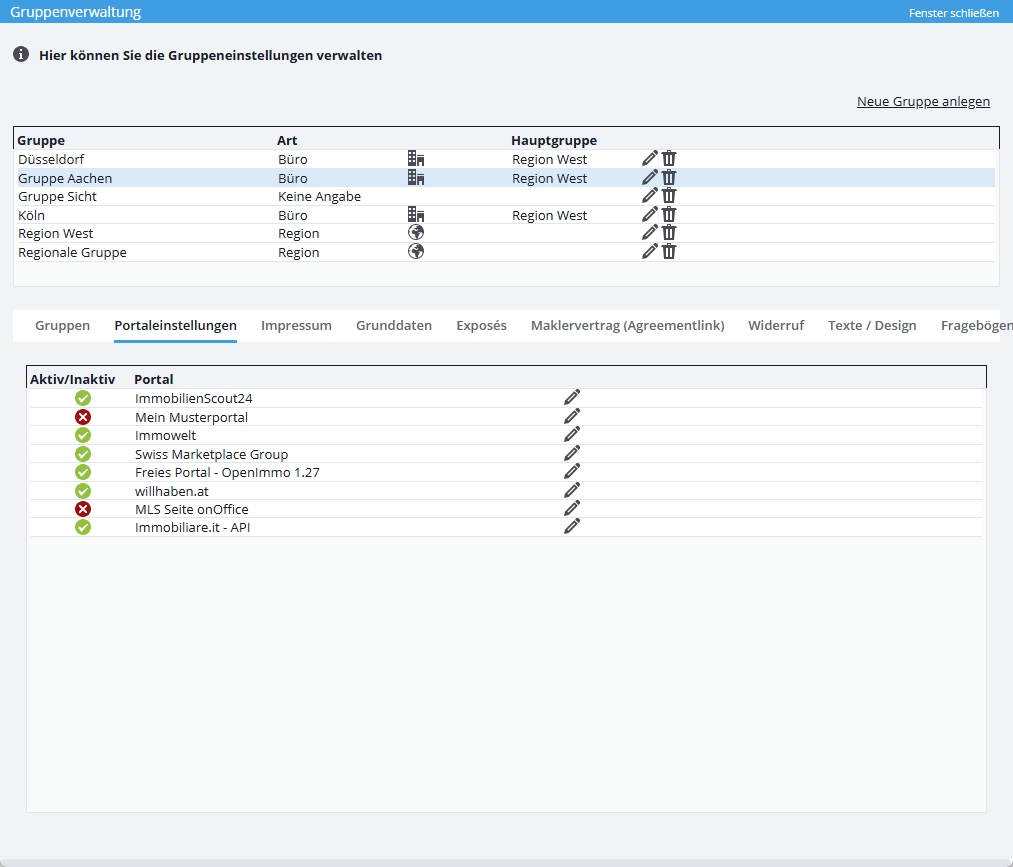
Task: Delete Region West via trash icon
Action: (669, 233)
